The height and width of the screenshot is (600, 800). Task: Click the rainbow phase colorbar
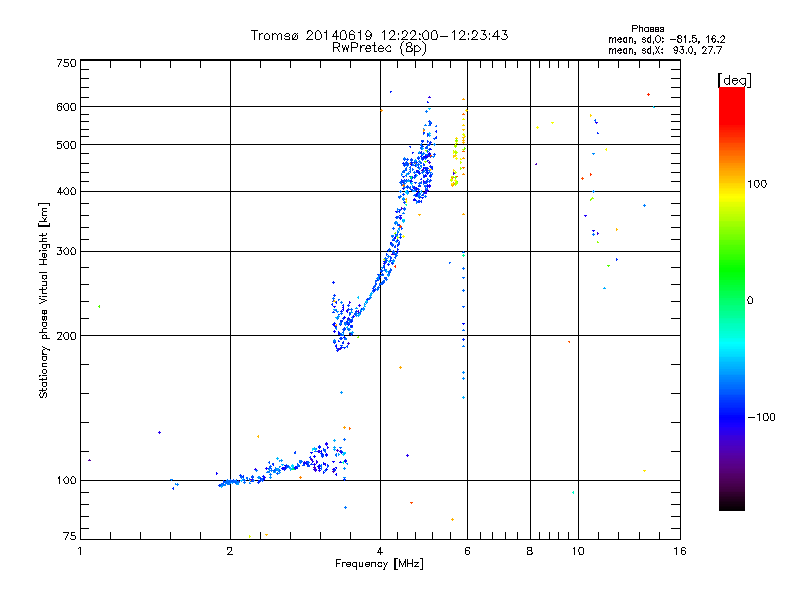[x=732, y=298]
